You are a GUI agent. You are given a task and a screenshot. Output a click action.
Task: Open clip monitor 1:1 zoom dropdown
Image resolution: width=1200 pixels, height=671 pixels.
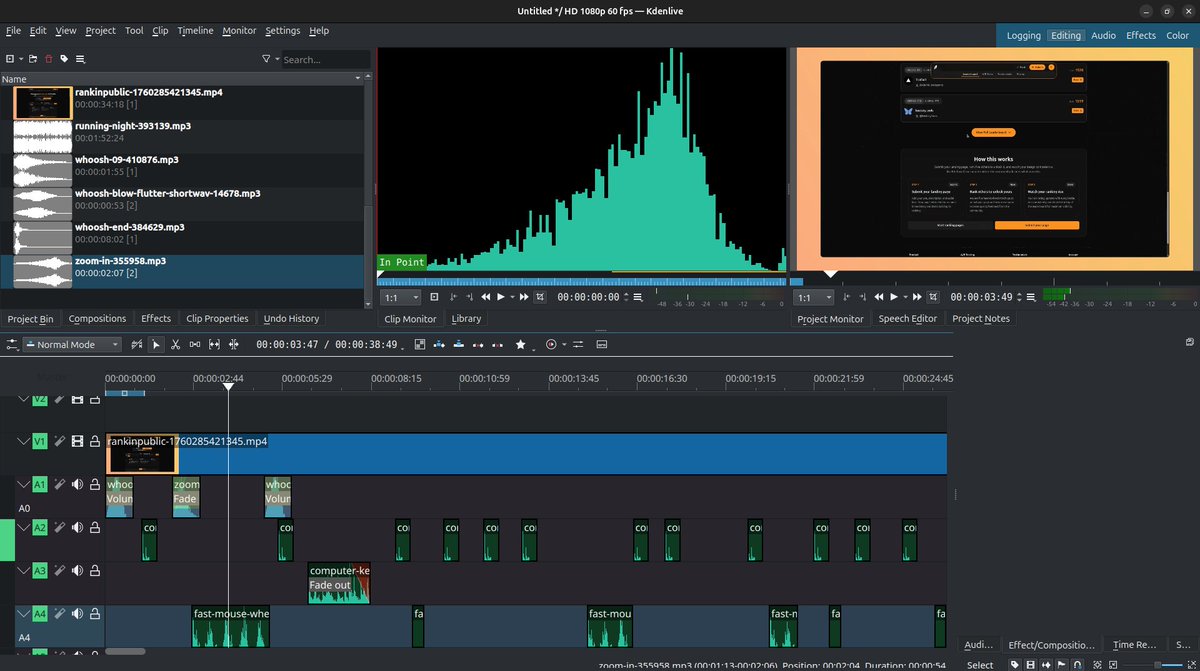click(399, 297)
